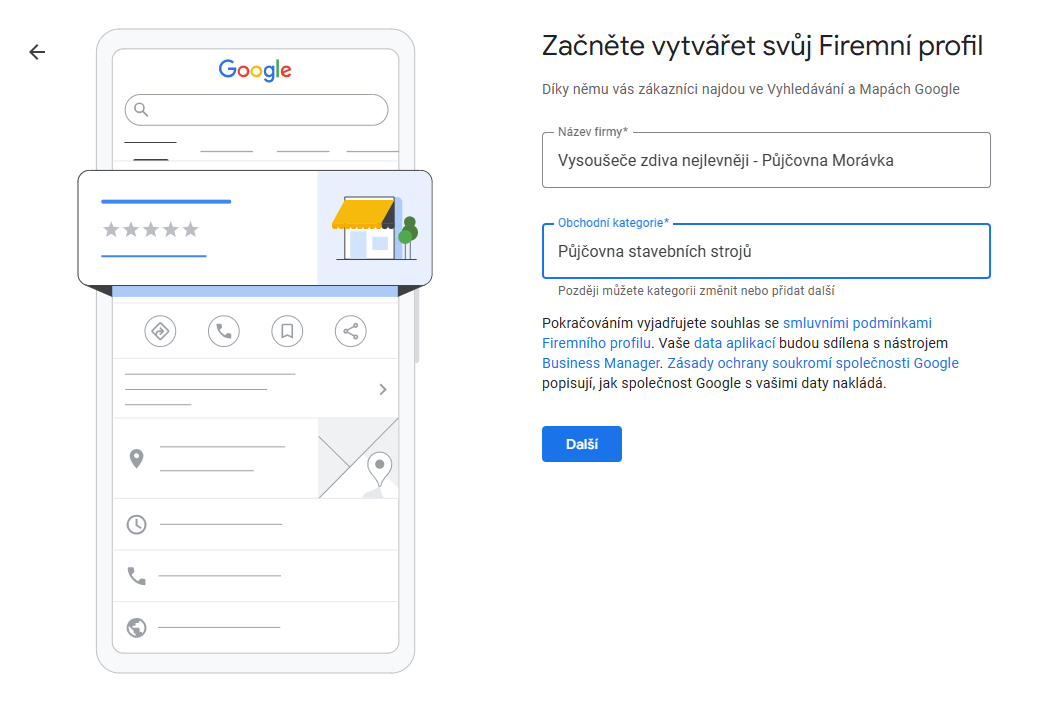Open the data aplikací link

pos(735,343)
